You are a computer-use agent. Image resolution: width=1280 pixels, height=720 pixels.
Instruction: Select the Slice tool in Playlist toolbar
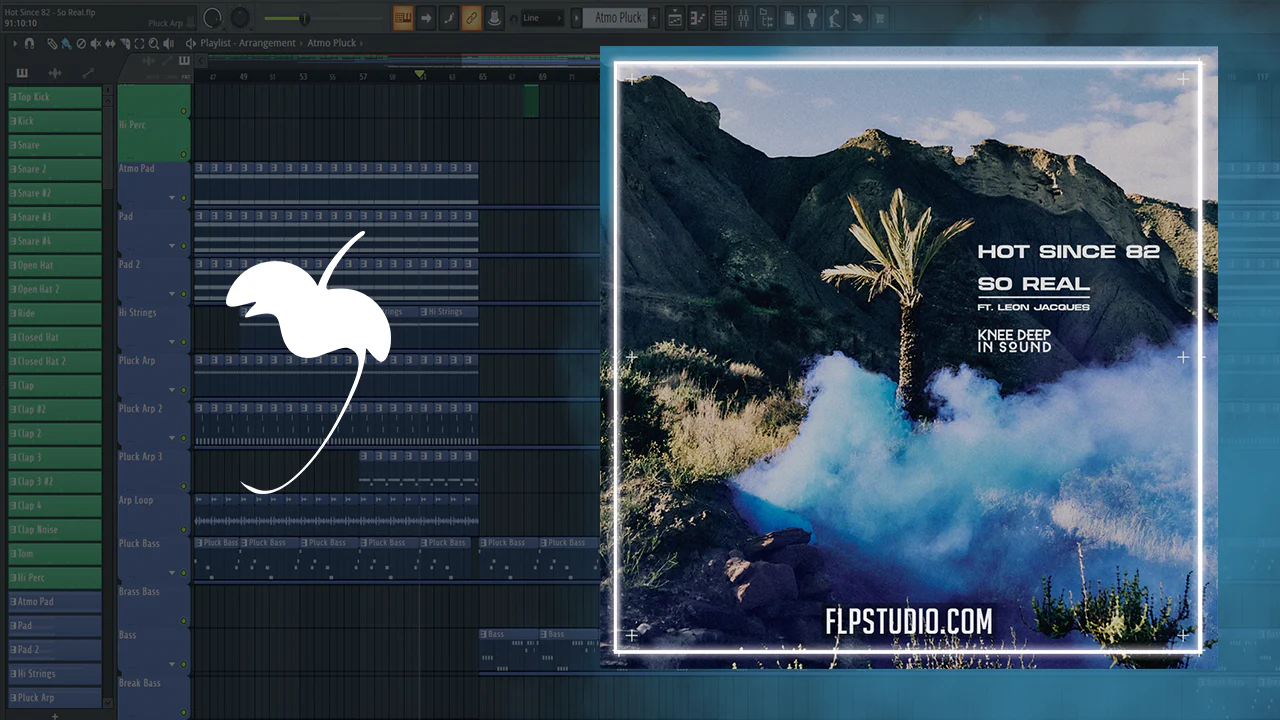[x=124, y=44]
